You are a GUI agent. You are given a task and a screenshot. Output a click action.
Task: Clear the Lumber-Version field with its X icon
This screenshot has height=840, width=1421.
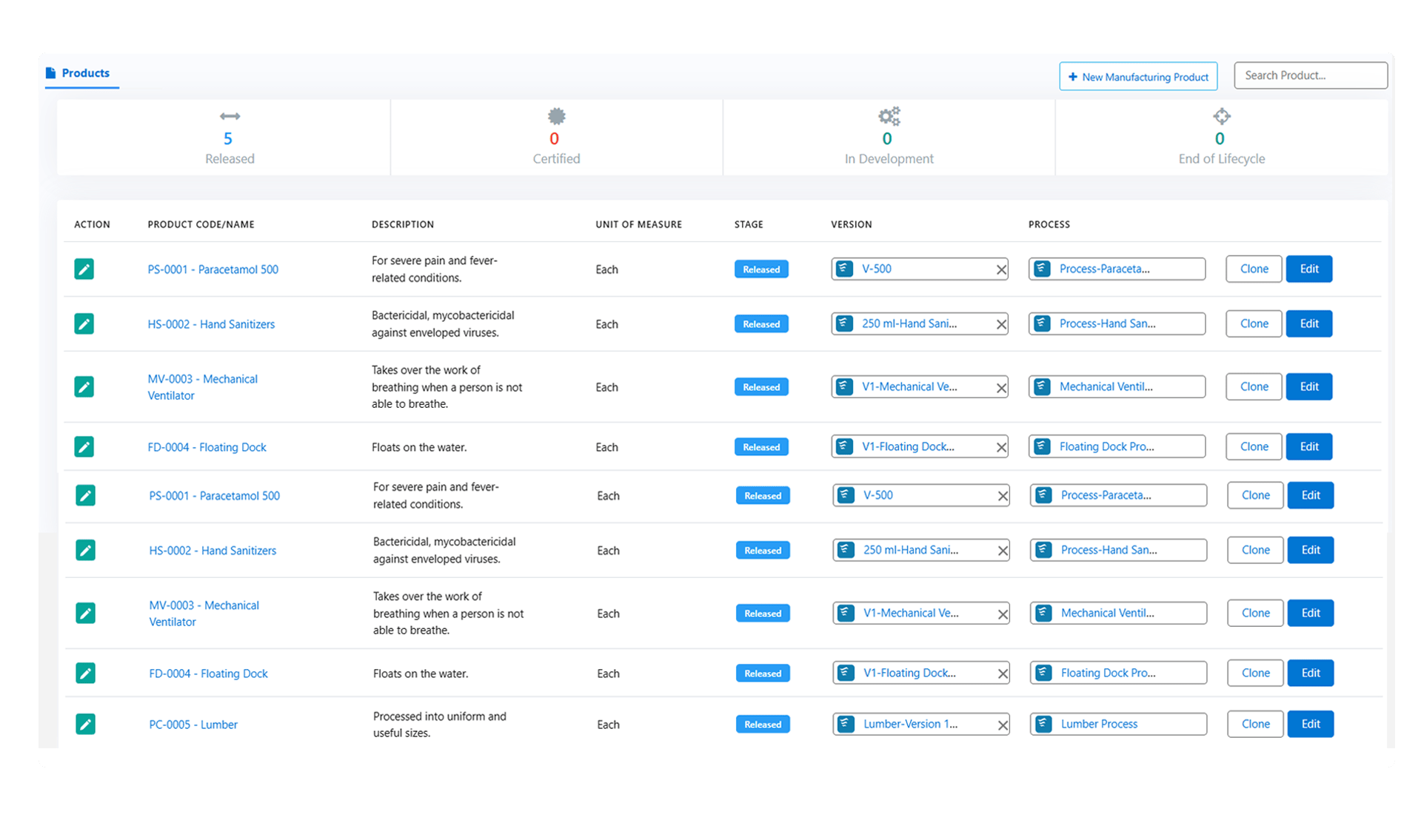(x=1002, y=725)
